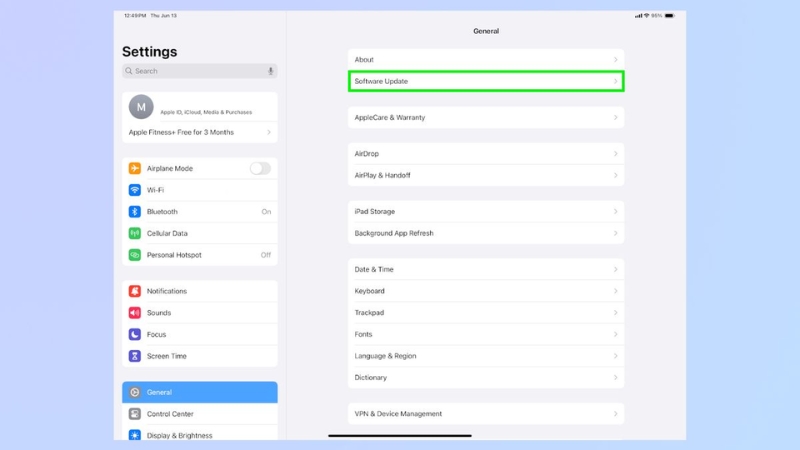This screenshot has height=450, width=800.
Task: Click the microphone icon in the search field
Action: point(270,71)
